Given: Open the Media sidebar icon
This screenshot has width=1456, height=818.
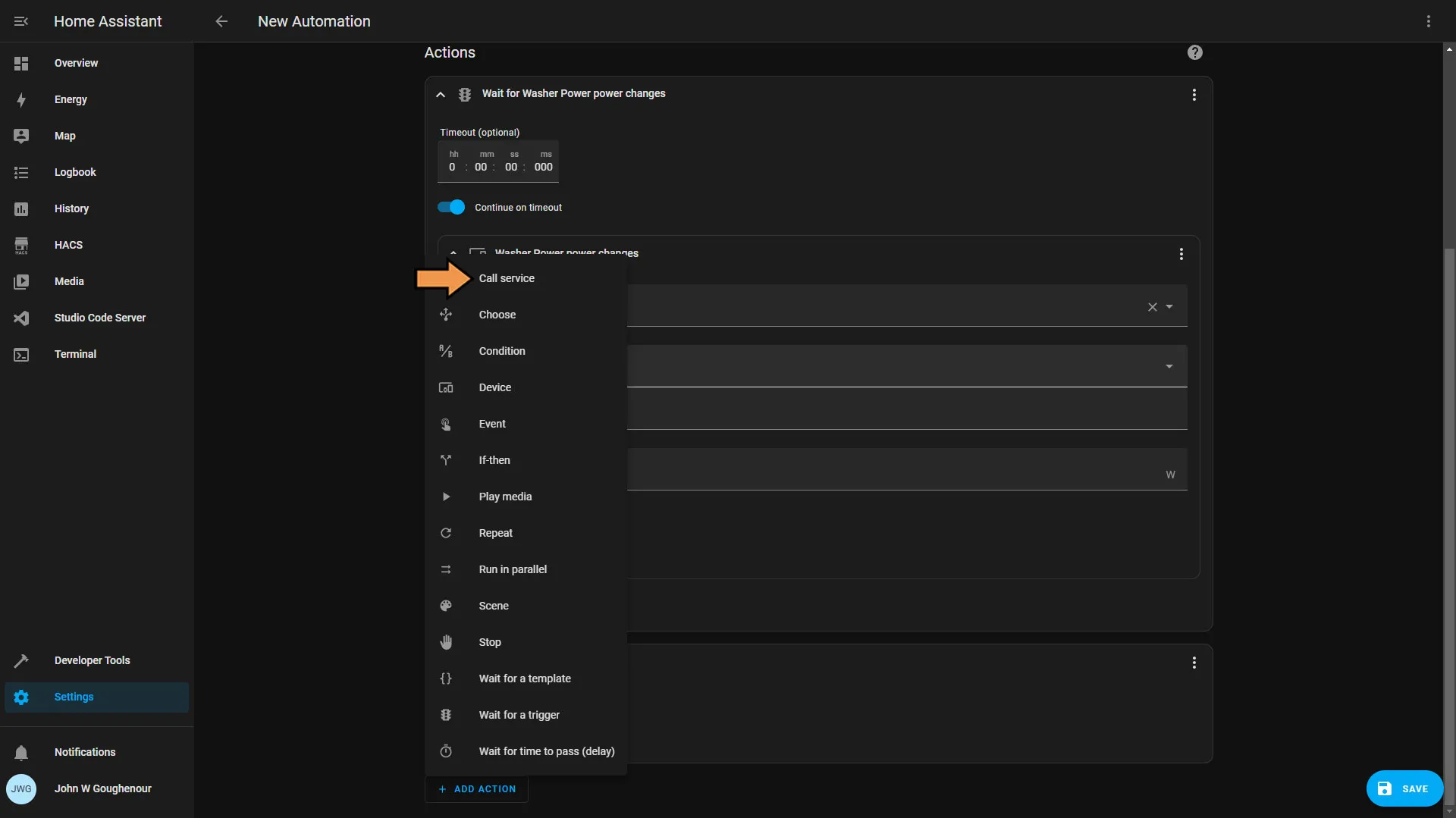Looking at the screenshot, I should tap(21, 281).
